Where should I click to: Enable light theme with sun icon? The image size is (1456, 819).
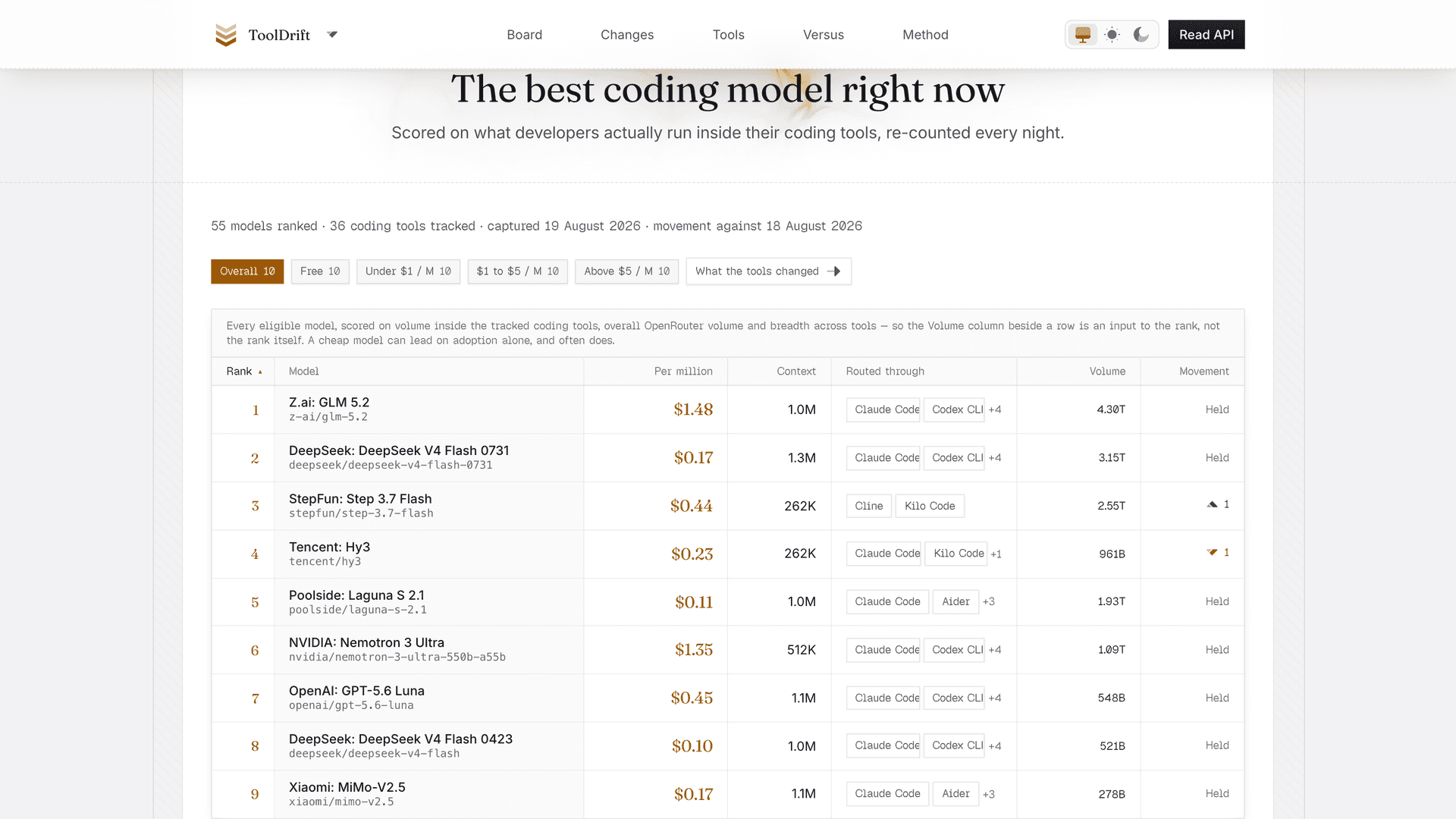point(1112,35)
